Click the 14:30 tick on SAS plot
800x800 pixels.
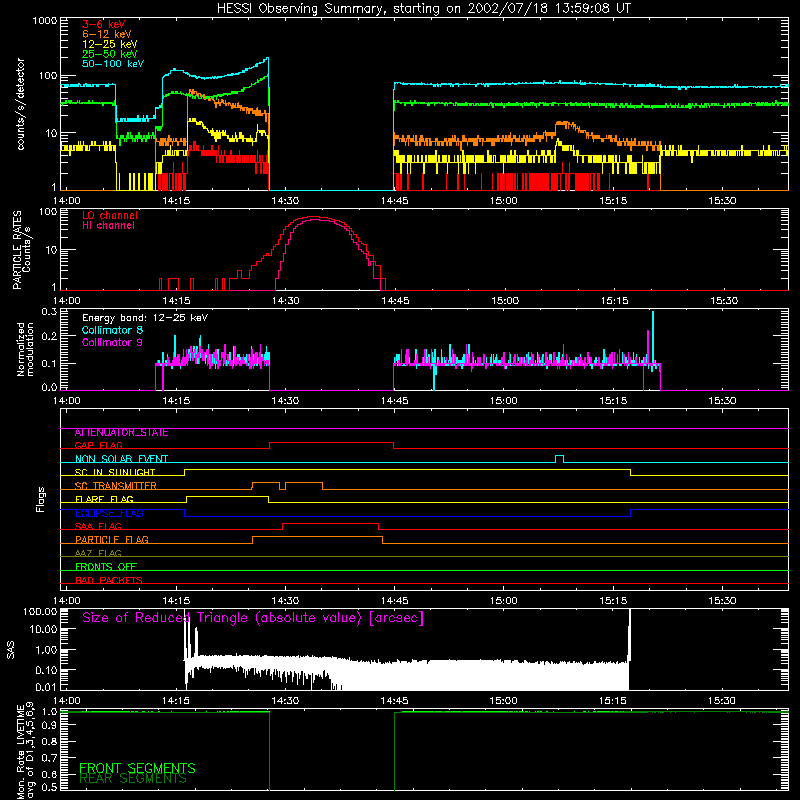click(285, 701)
